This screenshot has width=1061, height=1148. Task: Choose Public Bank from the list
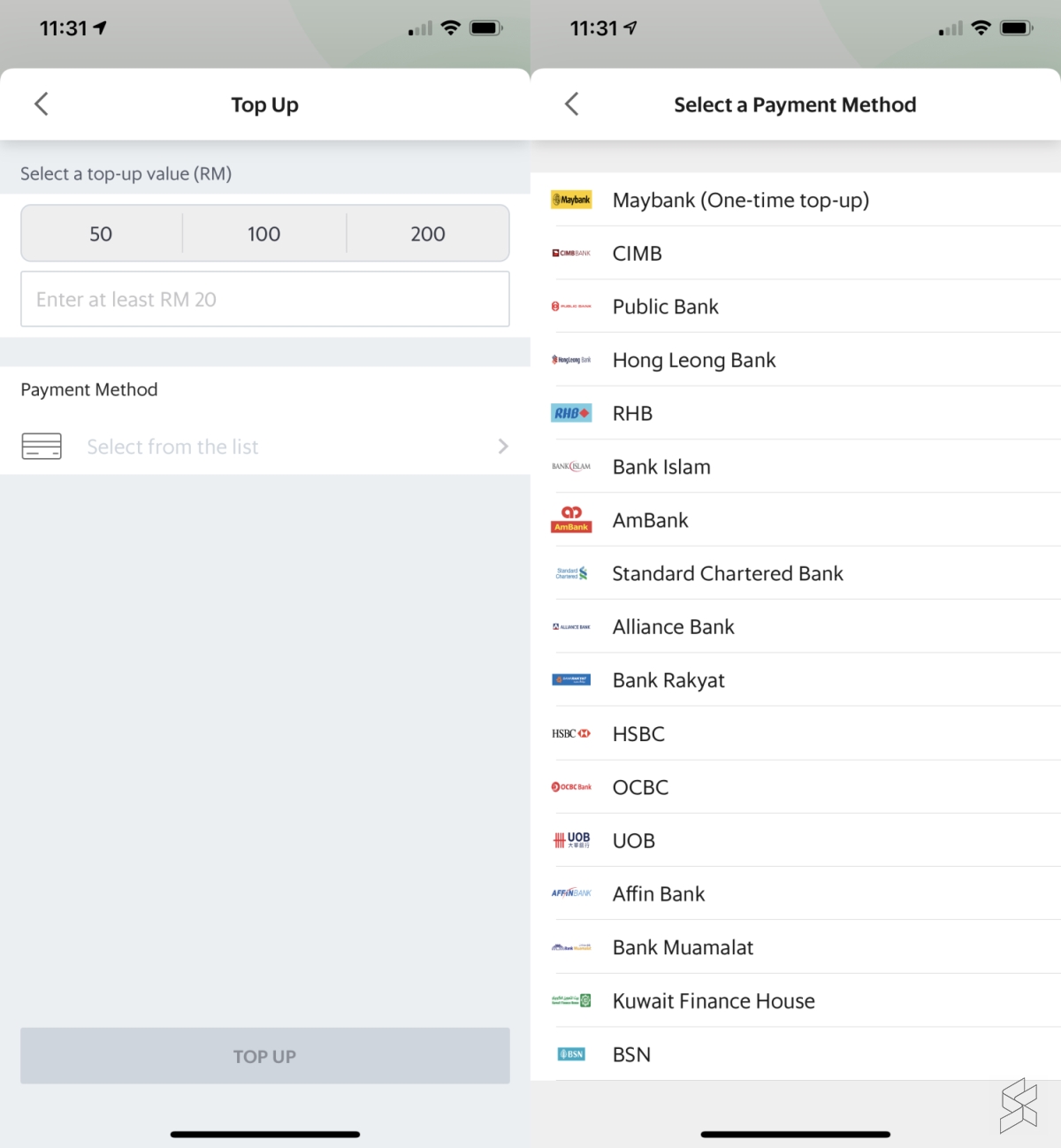(x=666, y=307)
